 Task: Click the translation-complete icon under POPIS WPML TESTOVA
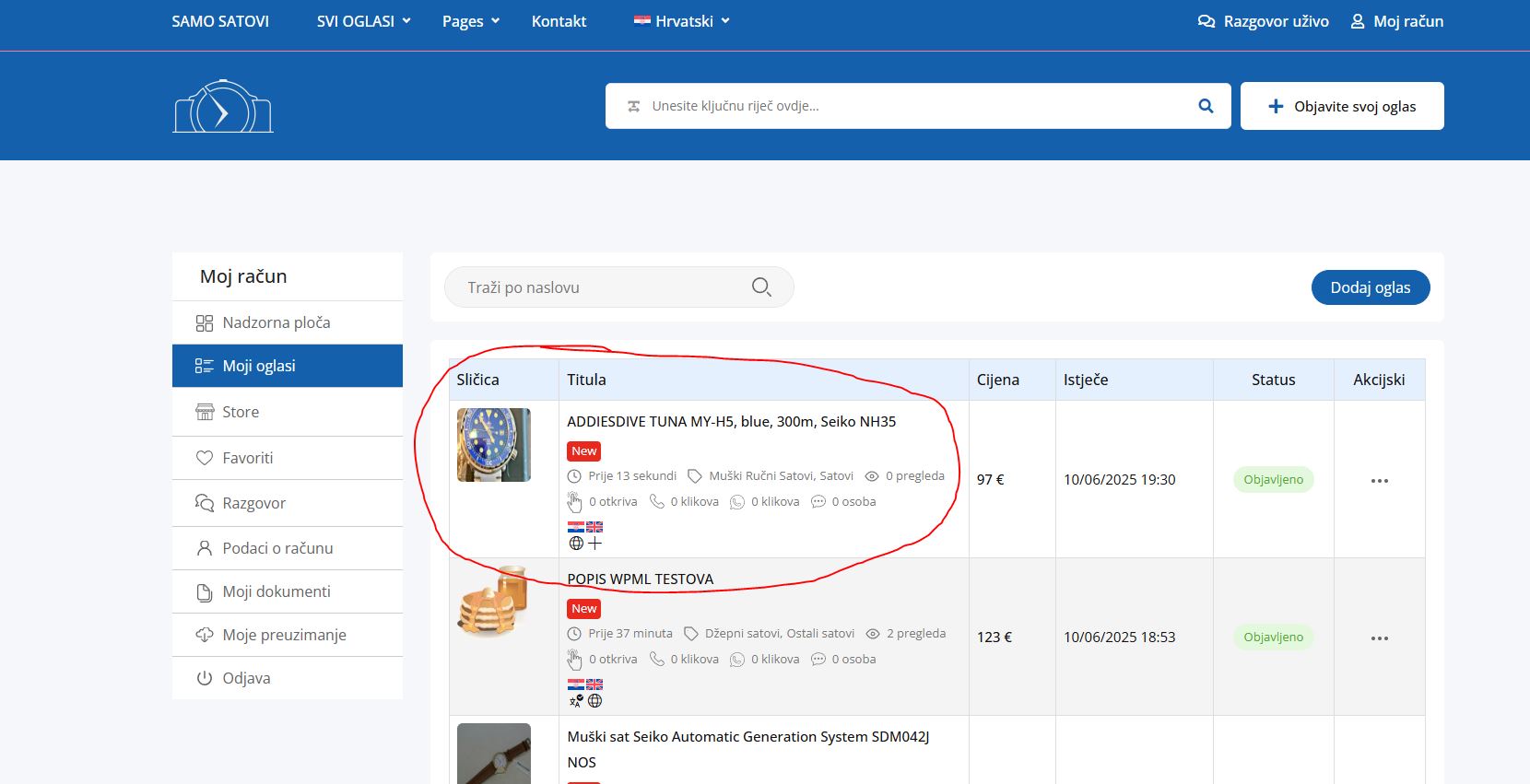pyautogui.click(x=575, y=701)
